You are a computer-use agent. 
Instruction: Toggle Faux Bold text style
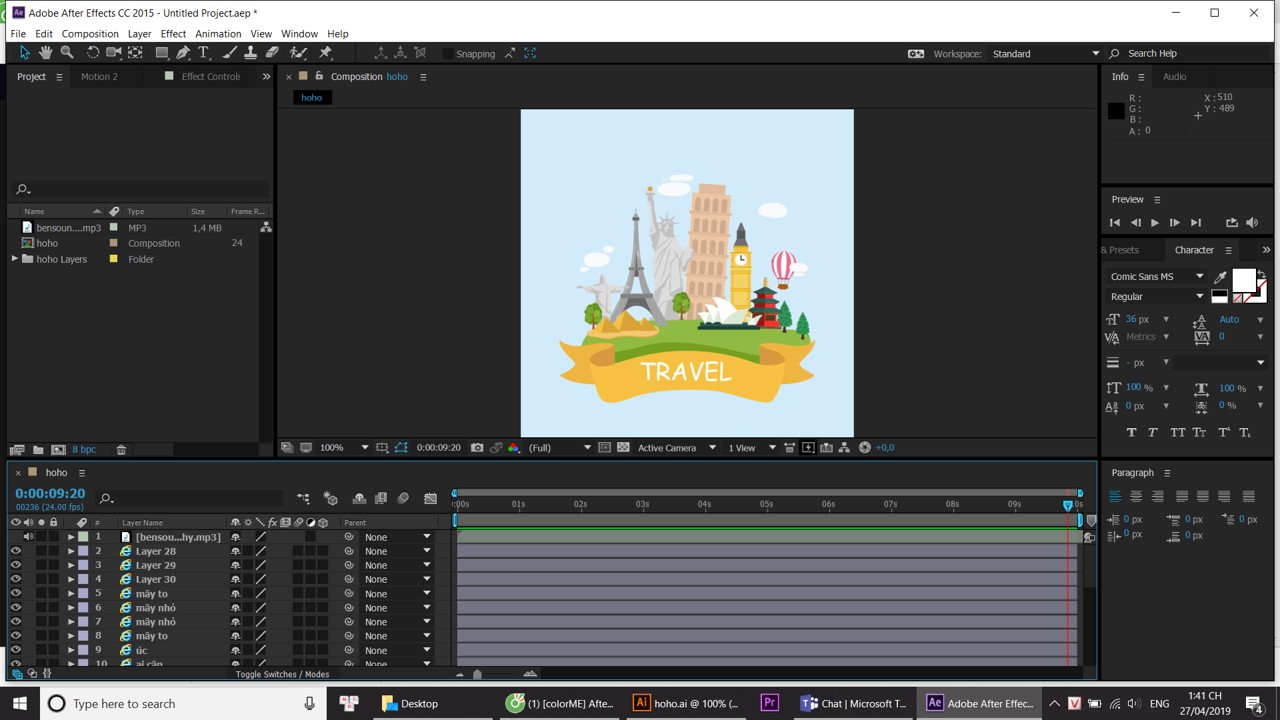pos(1131,433)
